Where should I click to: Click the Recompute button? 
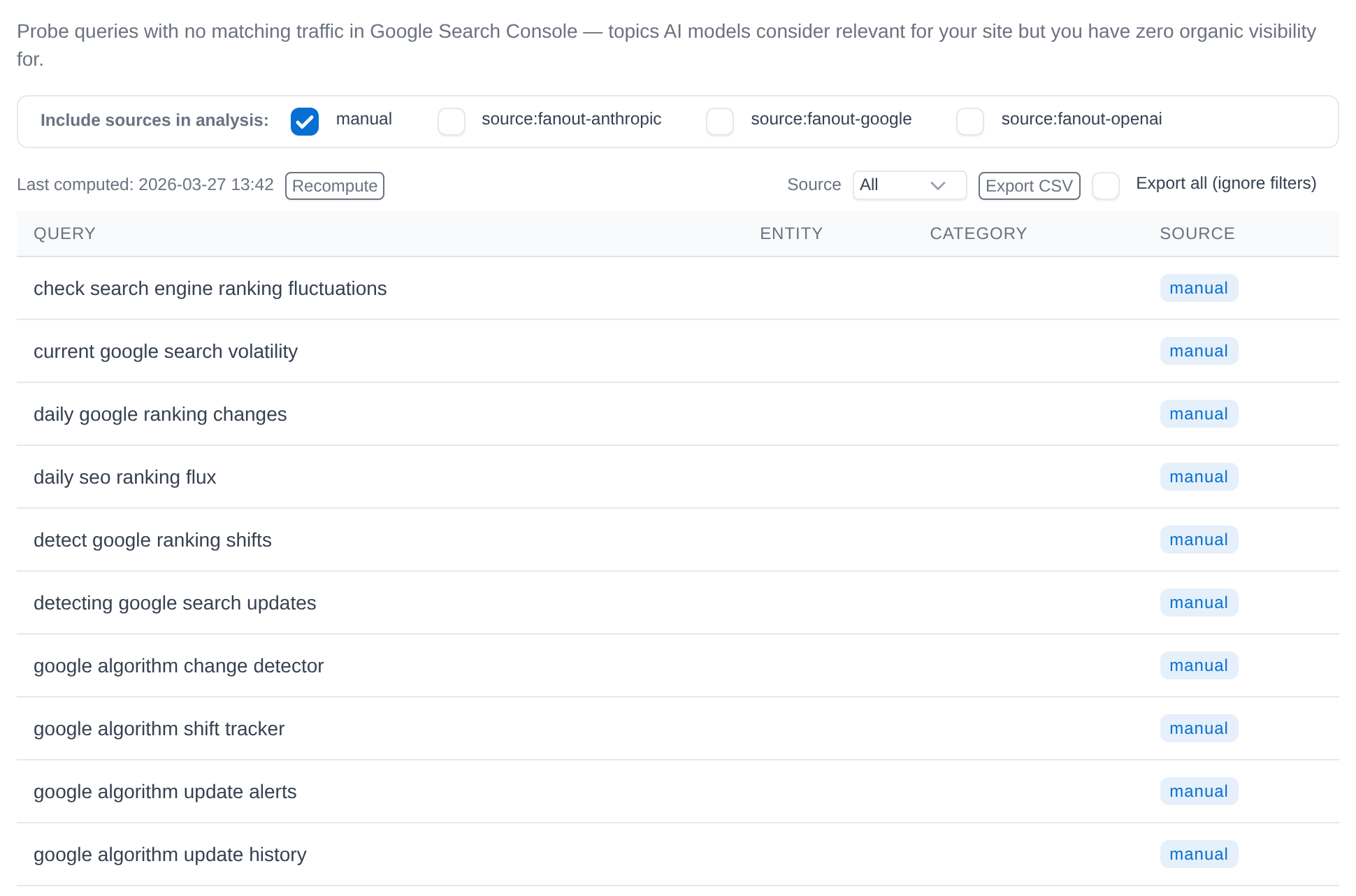[x=335, y=186]
